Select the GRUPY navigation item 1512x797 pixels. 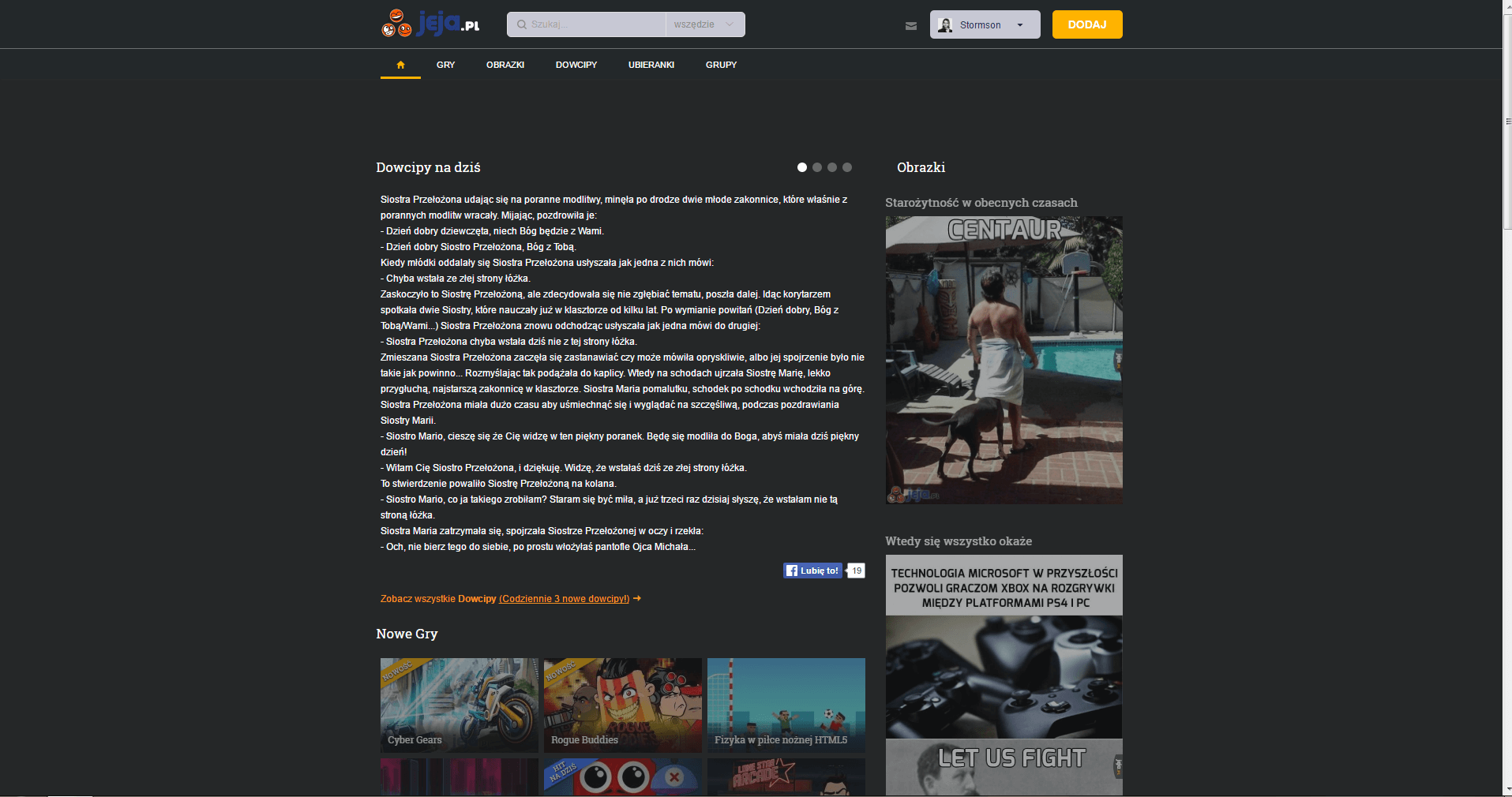tap(721, 65)
